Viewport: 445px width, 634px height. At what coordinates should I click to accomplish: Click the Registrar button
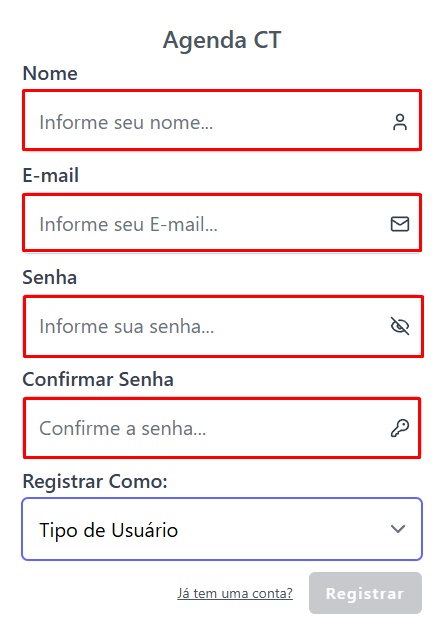pyautogui.click(x=365, y=593)
